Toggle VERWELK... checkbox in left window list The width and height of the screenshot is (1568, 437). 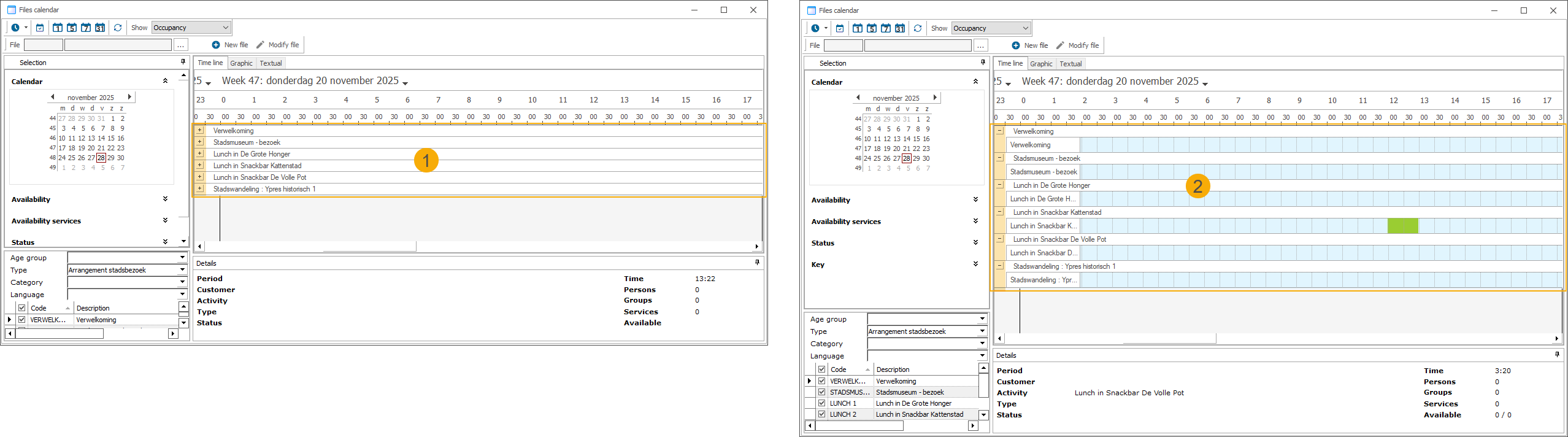click(22, 320)
